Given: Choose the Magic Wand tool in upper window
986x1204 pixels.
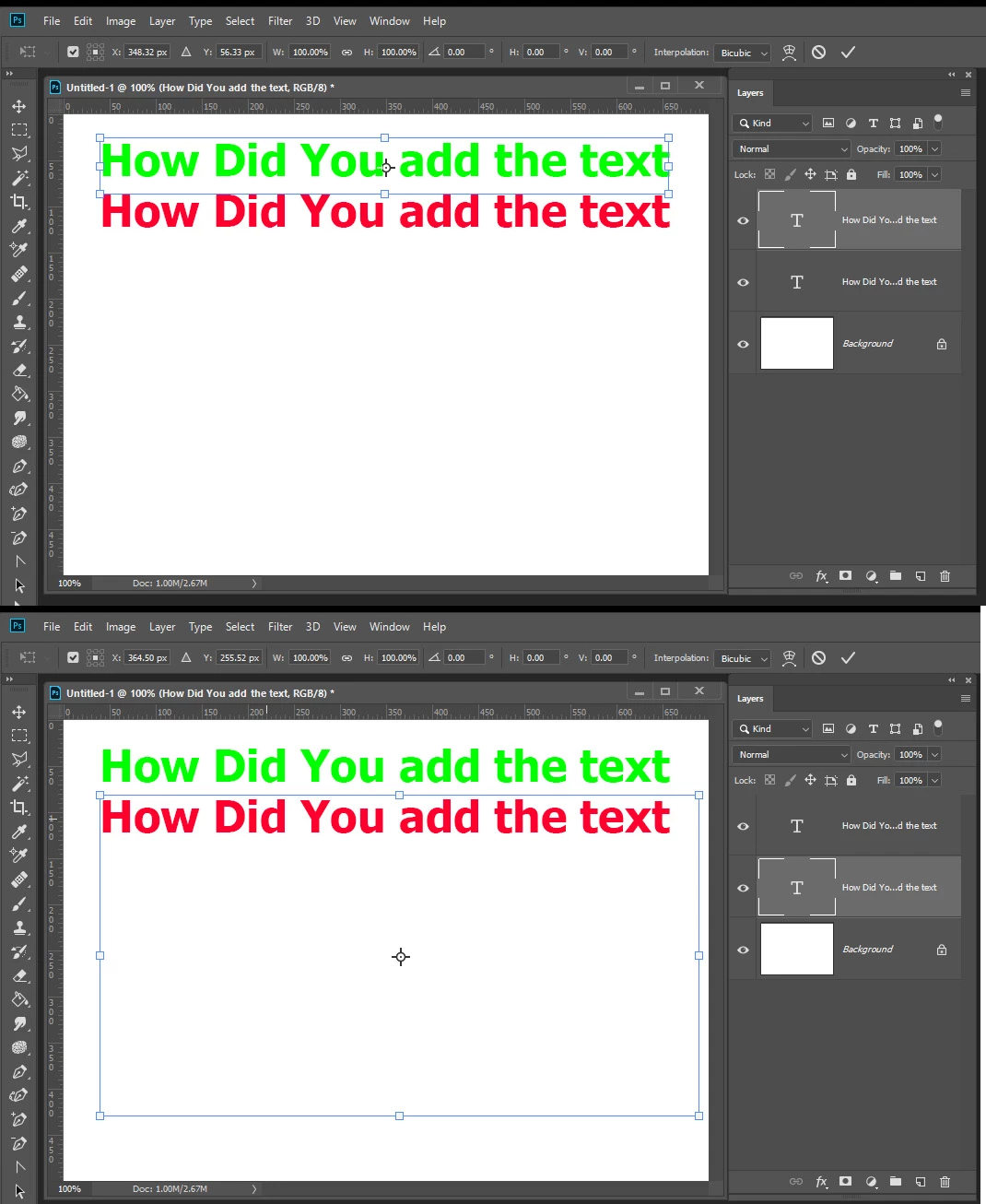Looking at the screenshot, I should tap(19, 178).
